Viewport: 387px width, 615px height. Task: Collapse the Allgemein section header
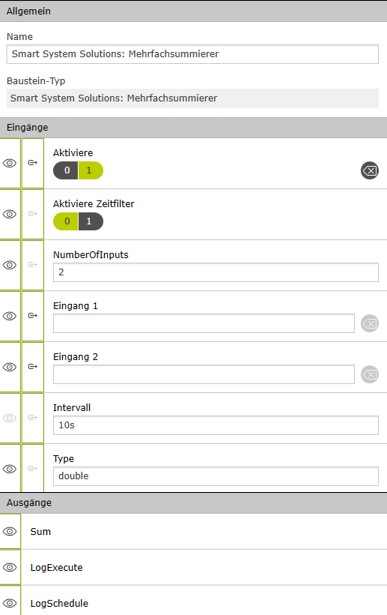[x=193, y=11]
